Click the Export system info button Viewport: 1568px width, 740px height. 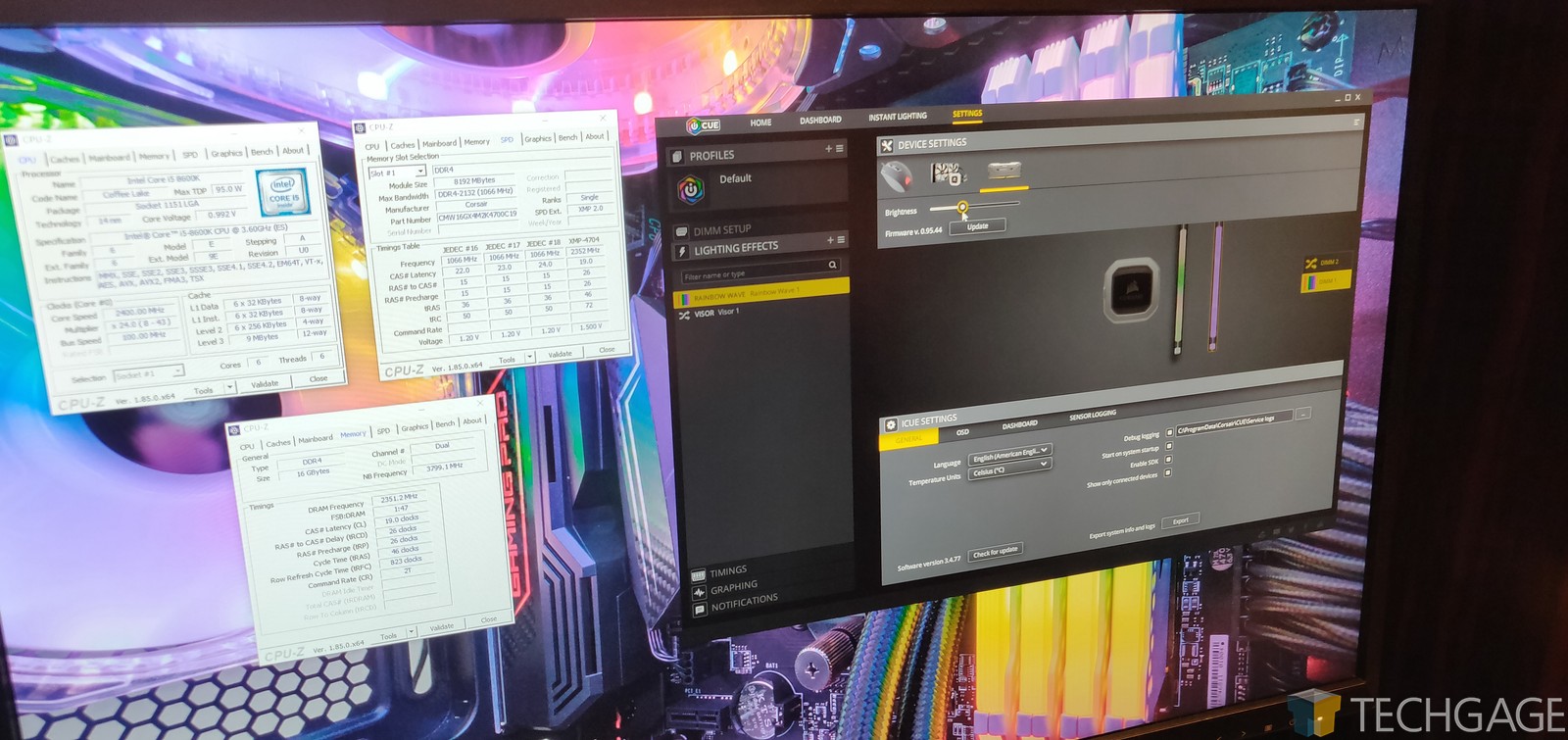click(1180, 520)
